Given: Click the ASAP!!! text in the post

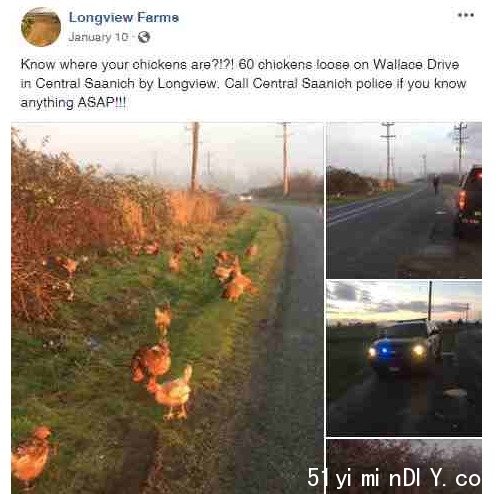Looking at the screenshot, I should (102, 102).
